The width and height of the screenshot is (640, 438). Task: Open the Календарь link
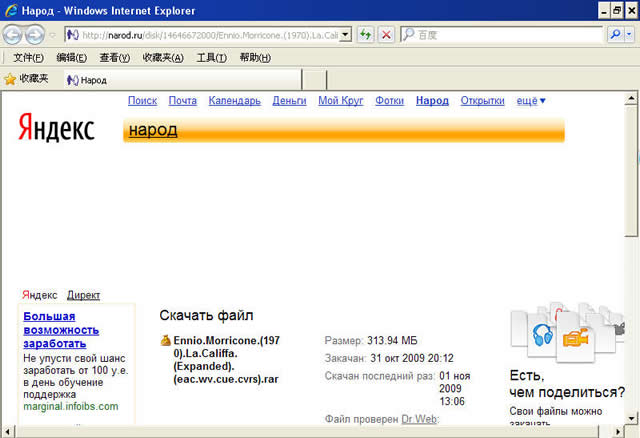(x=235, y=101)
